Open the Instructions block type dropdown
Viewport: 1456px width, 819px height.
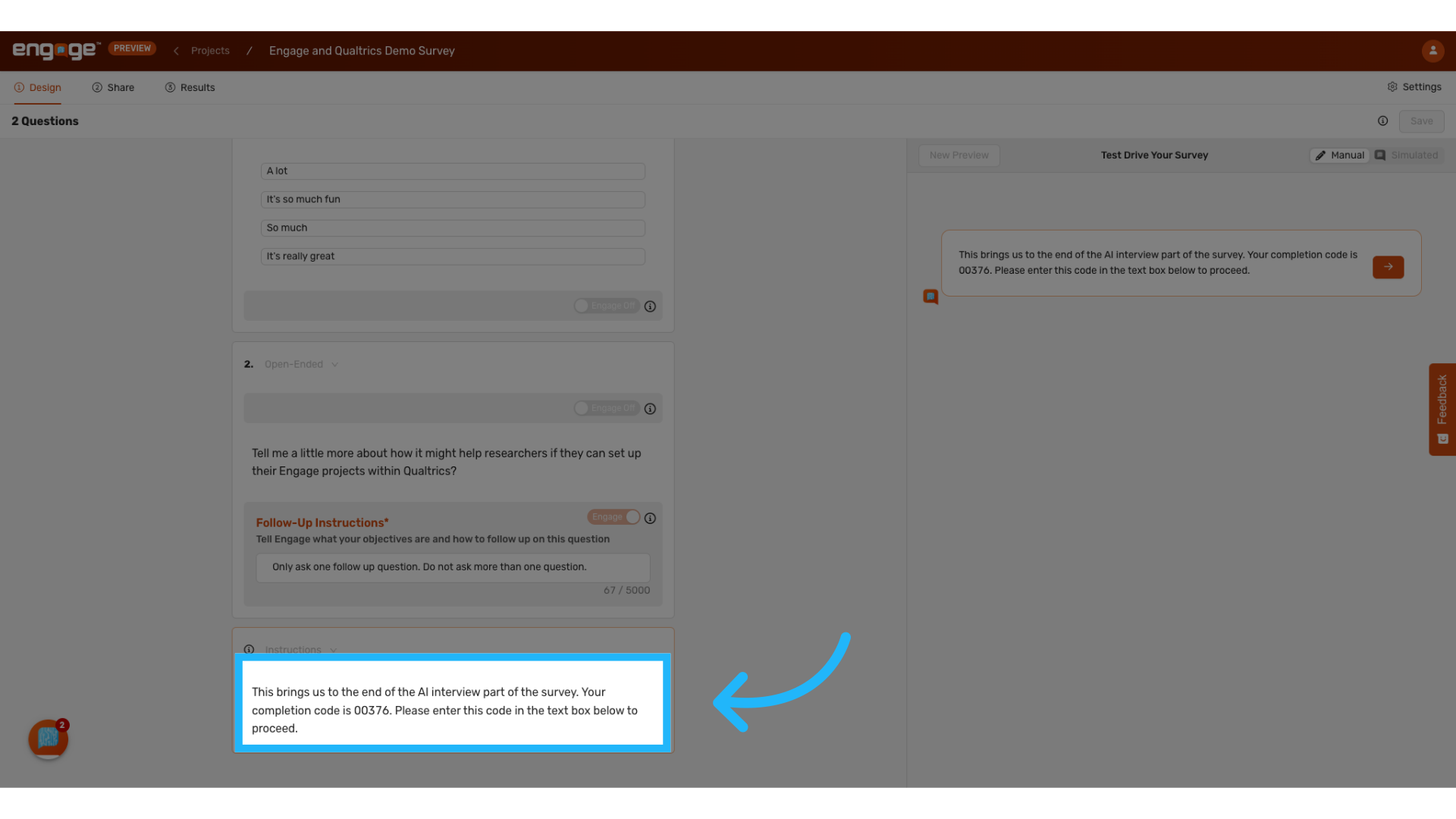tap(300, 650)
